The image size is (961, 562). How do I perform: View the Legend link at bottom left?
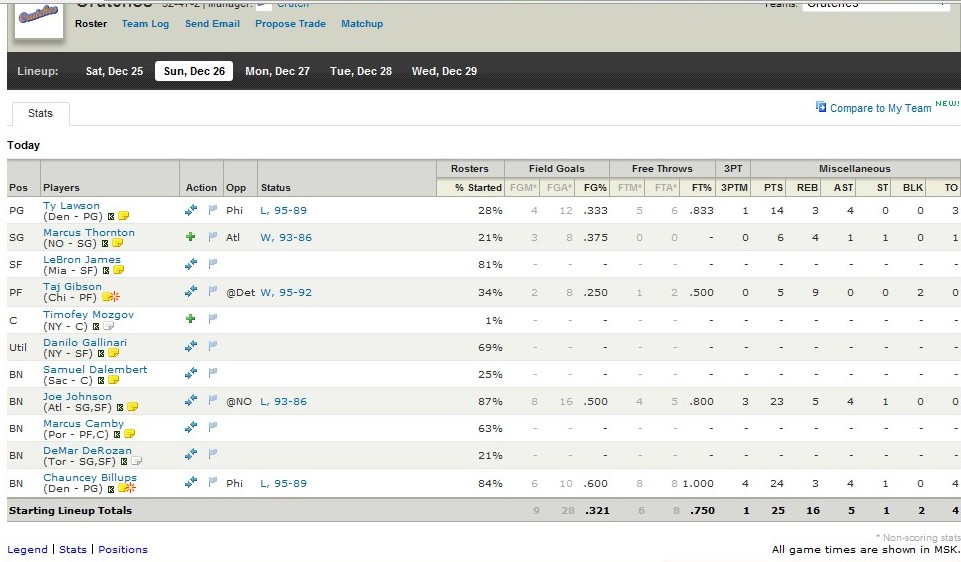27,549
